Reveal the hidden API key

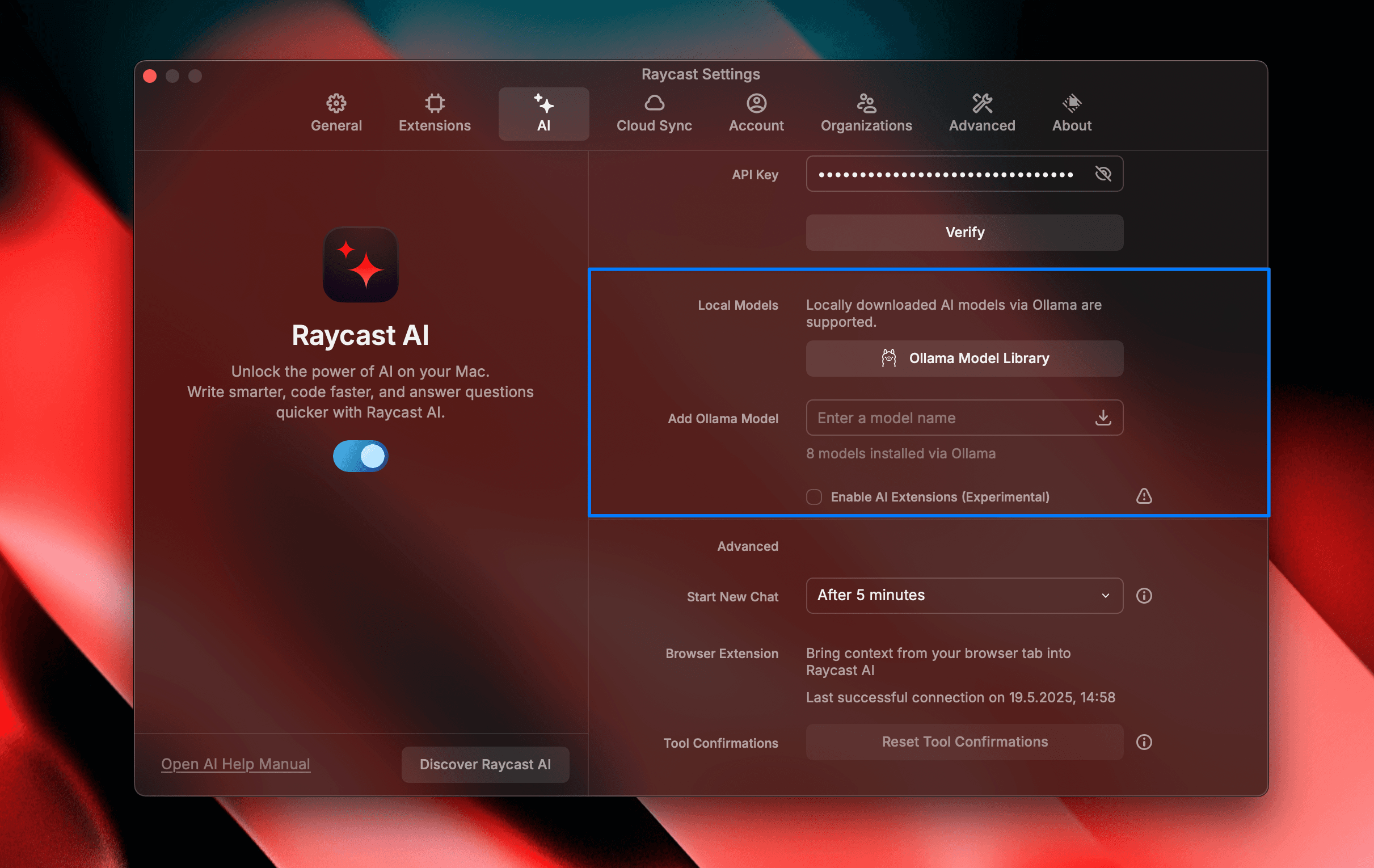pyautogui.click(x=1103, y=174)
